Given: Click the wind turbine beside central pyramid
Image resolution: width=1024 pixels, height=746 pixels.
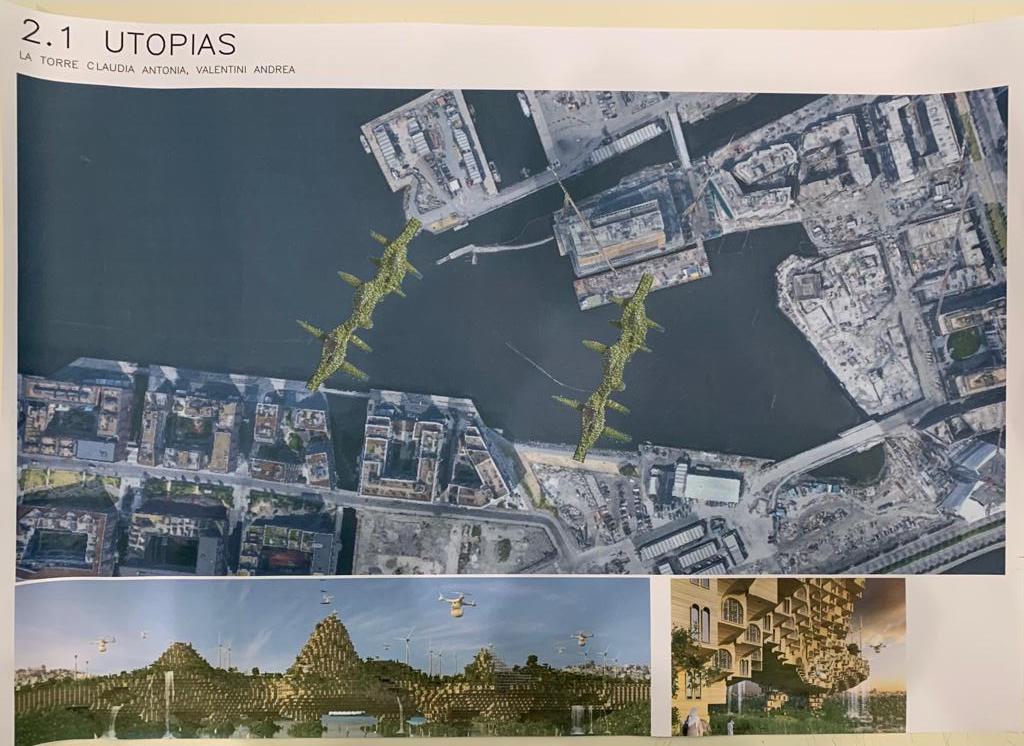Looking at the screenshot, I should pyautogui.click(x=407, y=645).
